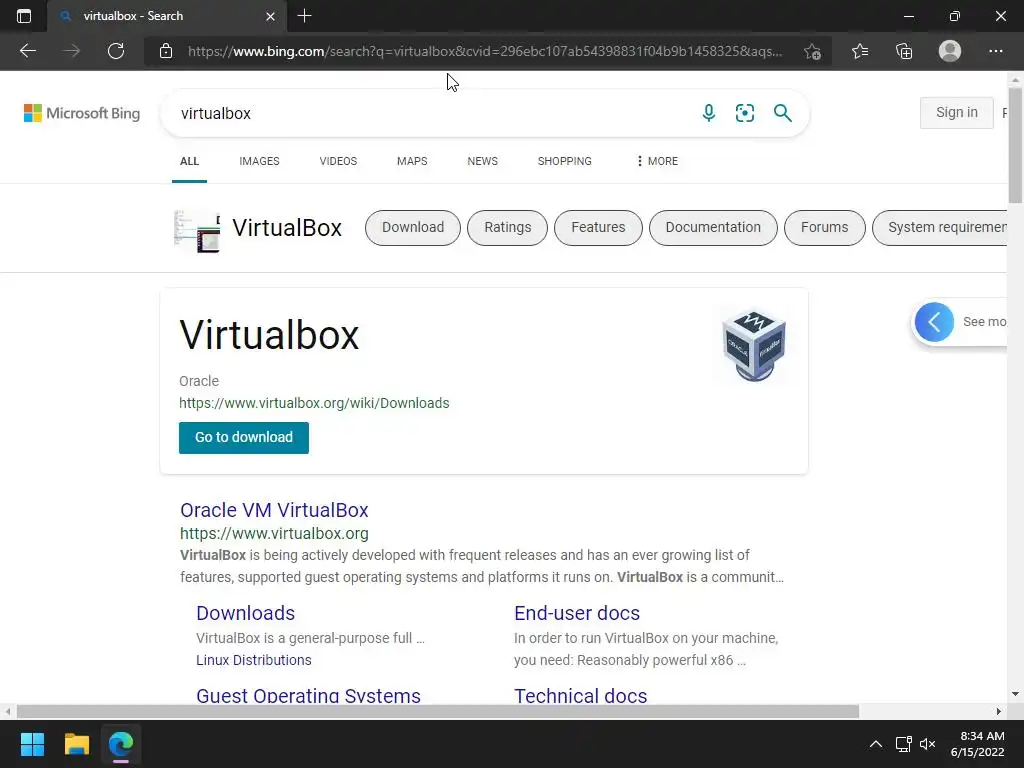The width and height of the screenshot is (1024, 768).
Task: Click the horizontal scrollbar thumb
Action: (438, 711)
